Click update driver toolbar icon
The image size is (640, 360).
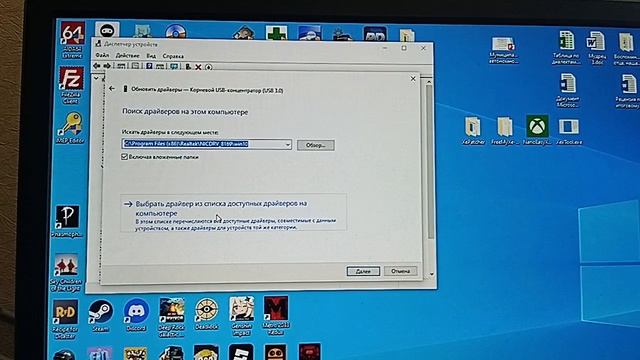click(x=188, y=67)
